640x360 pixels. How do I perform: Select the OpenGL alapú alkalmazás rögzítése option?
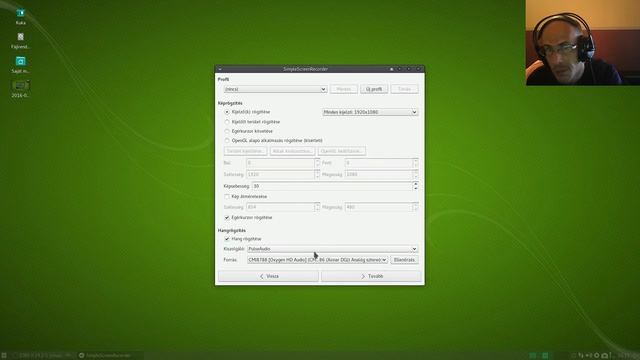tap(227, 140)
